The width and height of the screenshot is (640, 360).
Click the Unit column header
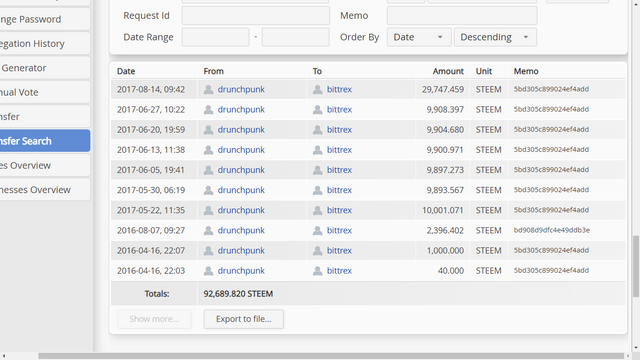click(x=484, y=71)
